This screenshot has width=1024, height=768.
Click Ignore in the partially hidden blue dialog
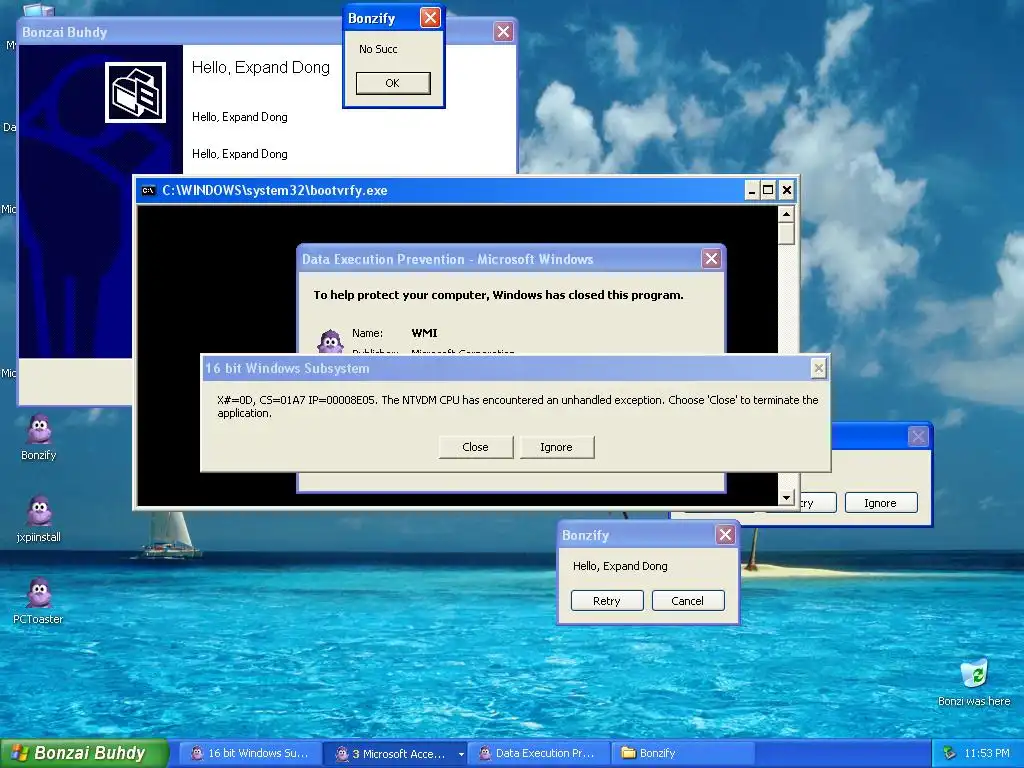[880, 503]
